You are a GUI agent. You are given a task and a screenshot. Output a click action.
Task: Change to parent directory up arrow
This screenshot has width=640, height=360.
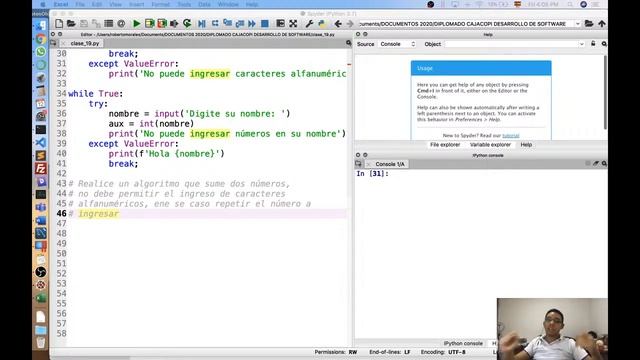pos(602,24)
